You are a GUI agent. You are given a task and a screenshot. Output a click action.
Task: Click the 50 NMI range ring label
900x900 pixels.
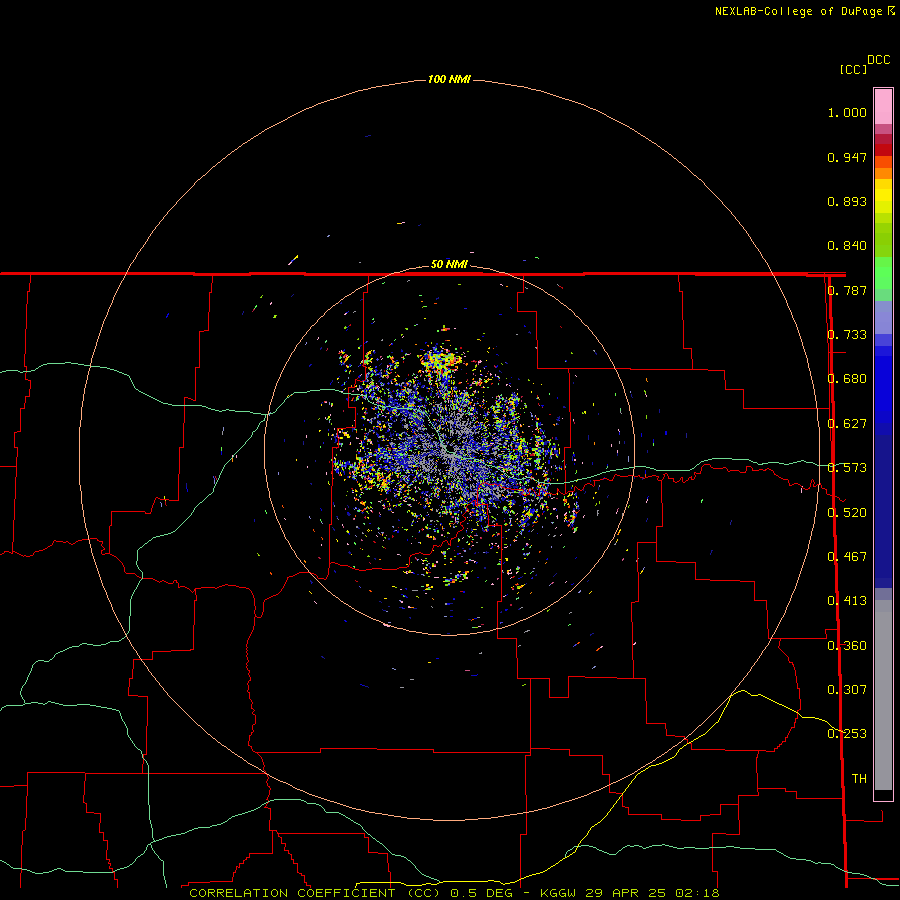pos(449,264)
